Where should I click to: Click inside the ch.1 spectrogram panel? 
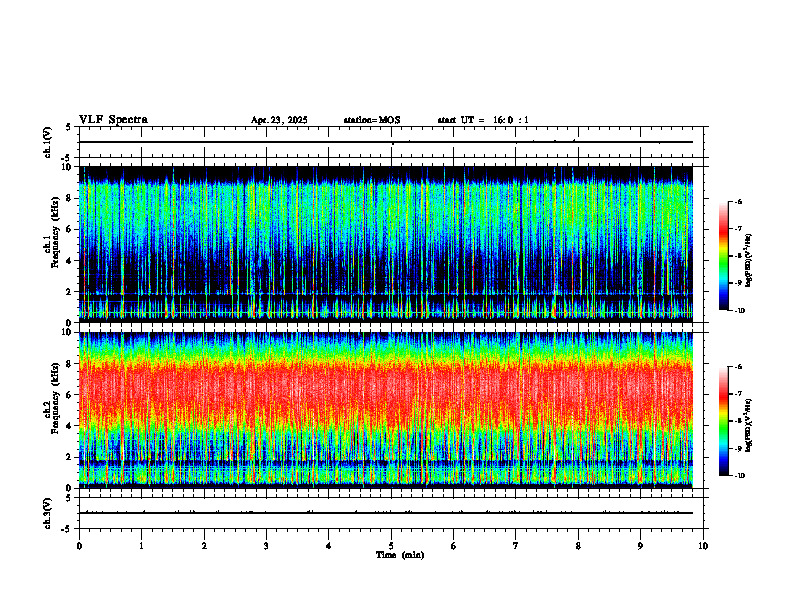click(x=386, y=244)
